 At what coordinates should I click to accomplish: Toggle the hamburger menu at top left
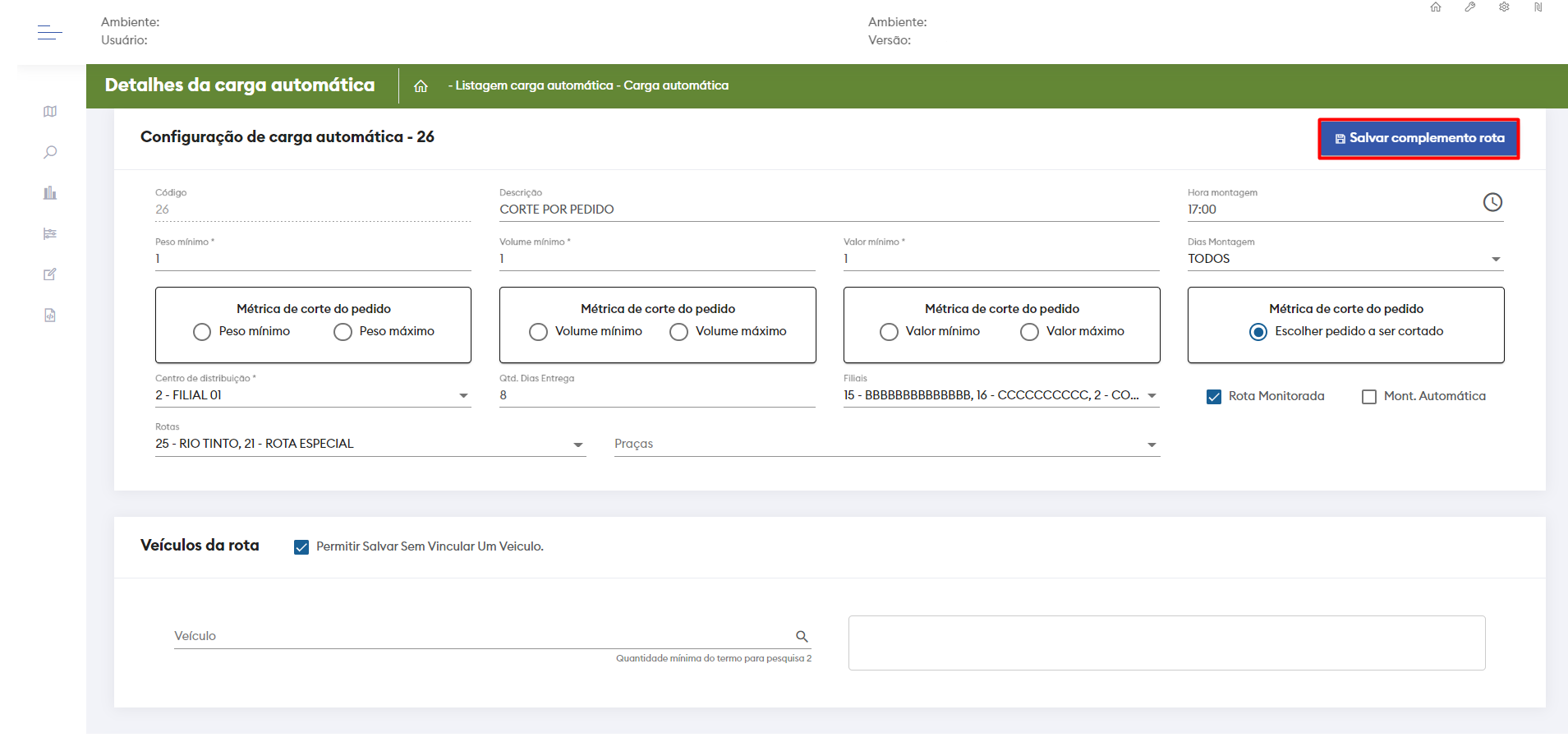49,33
